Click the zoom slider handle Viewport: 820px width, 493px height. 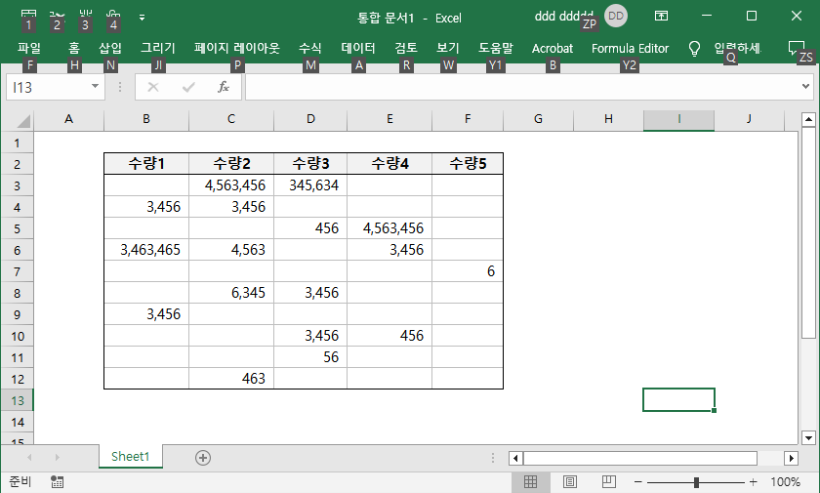(x=696, y=482)
